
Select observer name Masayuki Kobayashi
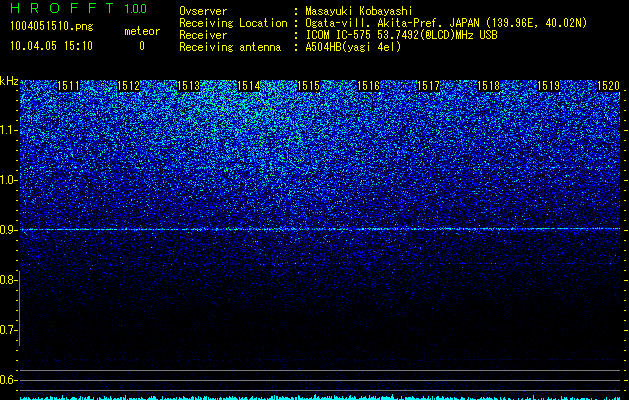359,11
